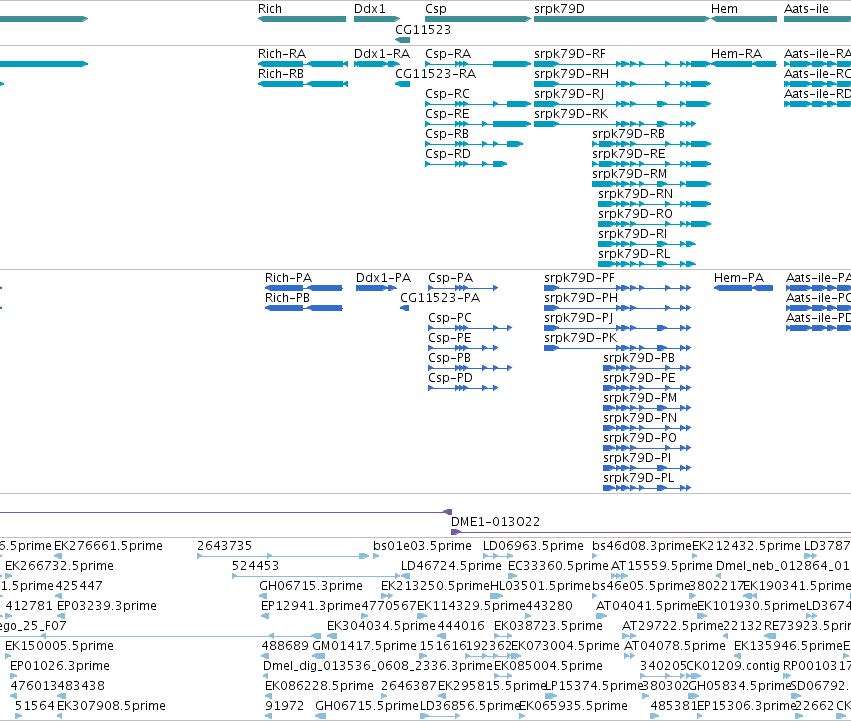The height and width of the screenshot is (721, 851).
Task: Click the Csp-RD transcript
Action: (x=448, y=154)
